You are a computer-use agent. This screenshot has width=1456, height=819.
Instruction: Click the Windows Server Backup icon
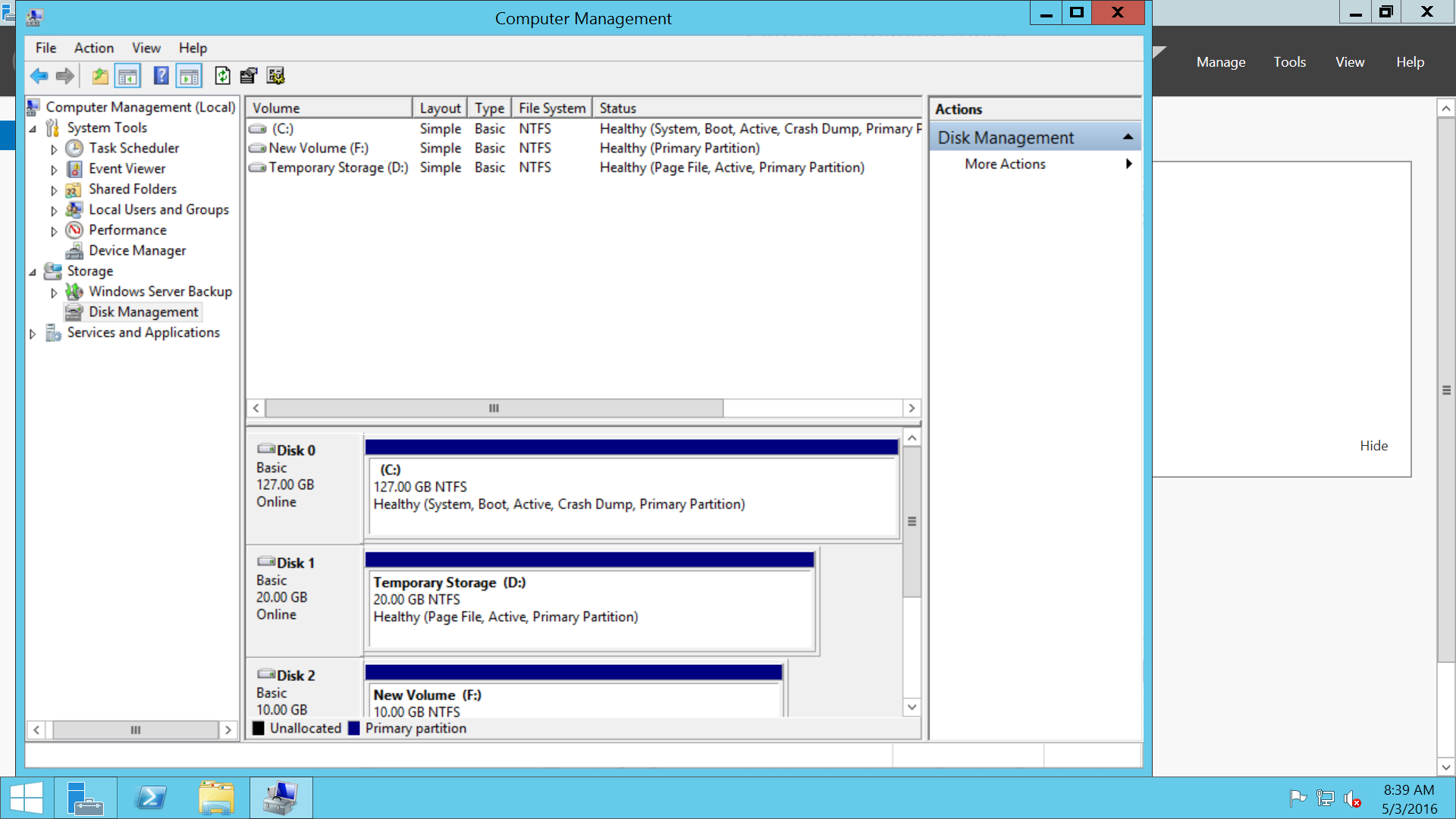pyautogui.click(x=74, y=291)
